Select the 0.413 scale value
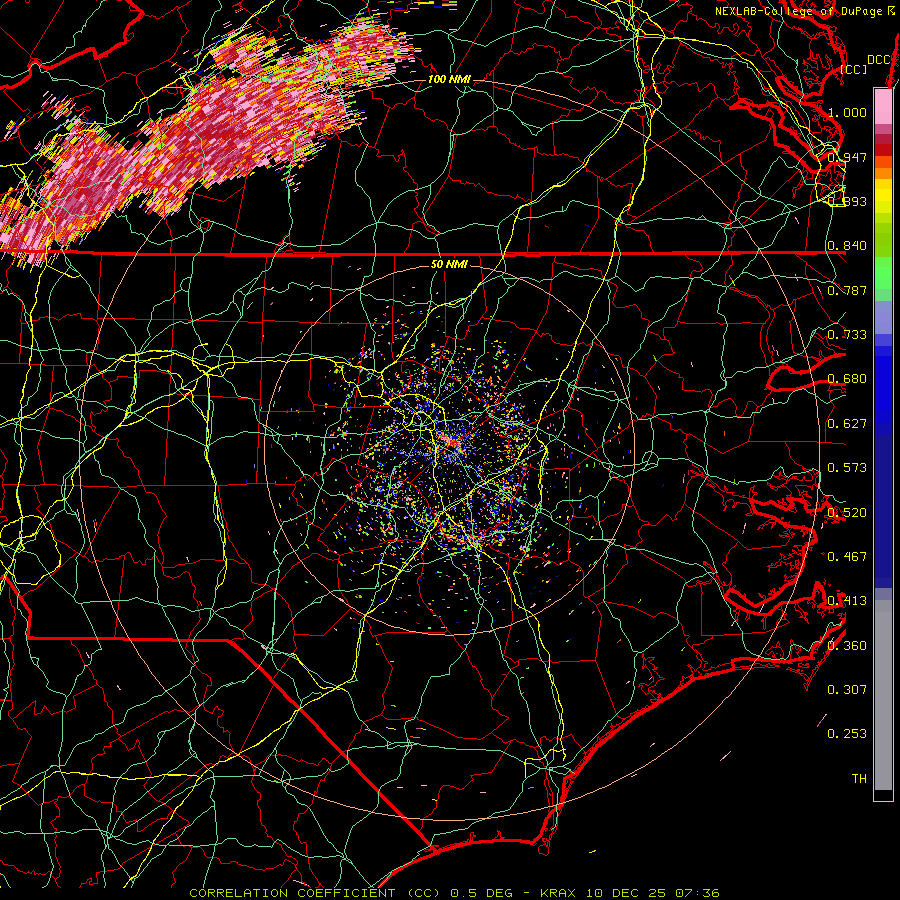This screenshot has height=900, width=900. pyautogui.click(x=847, y=601)
